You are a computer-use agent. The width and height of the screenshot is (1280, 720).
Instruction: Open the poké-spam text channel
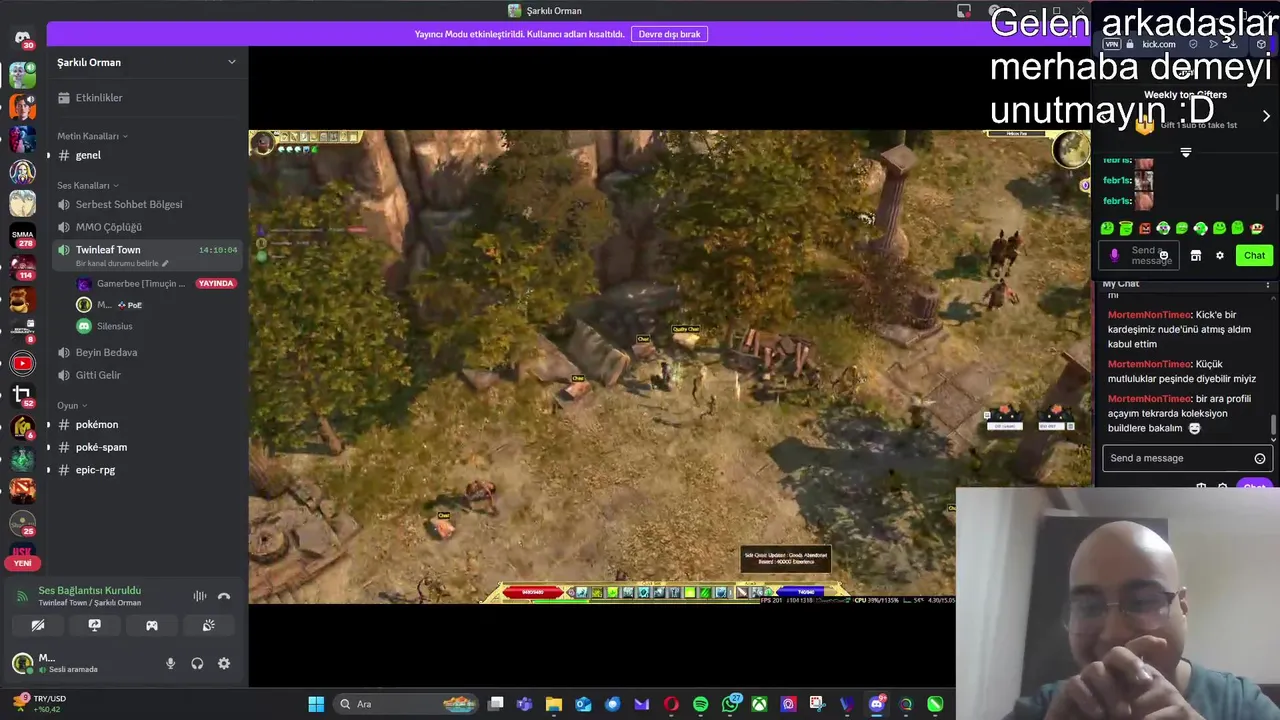147,447
